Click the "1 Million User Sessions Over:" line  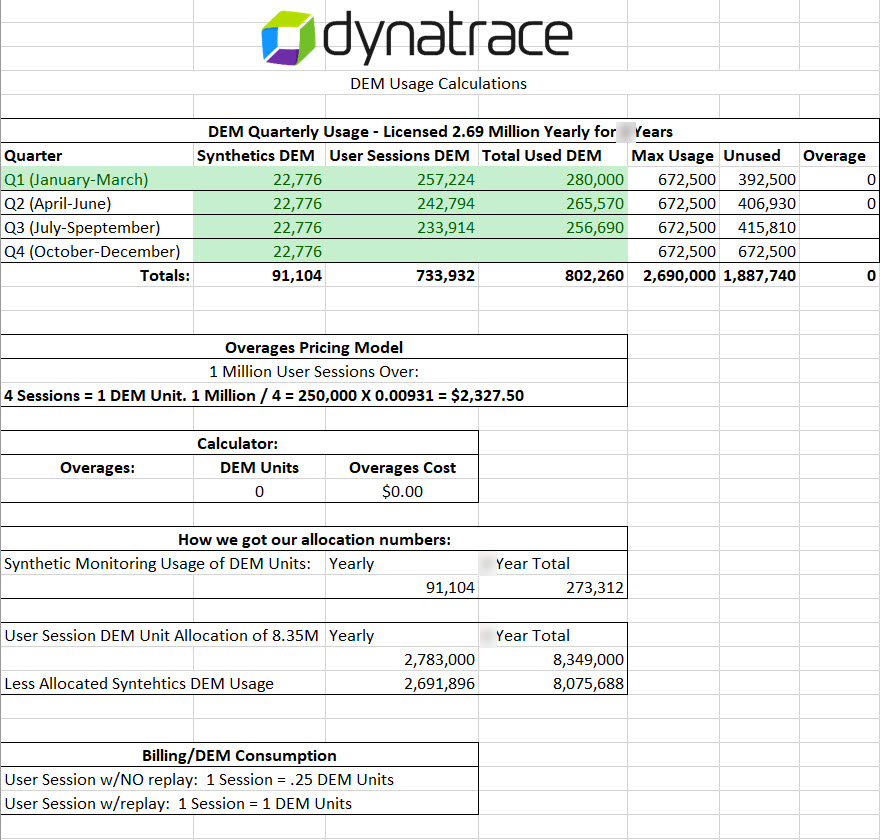pyautogui.click(x=314, y=371)
